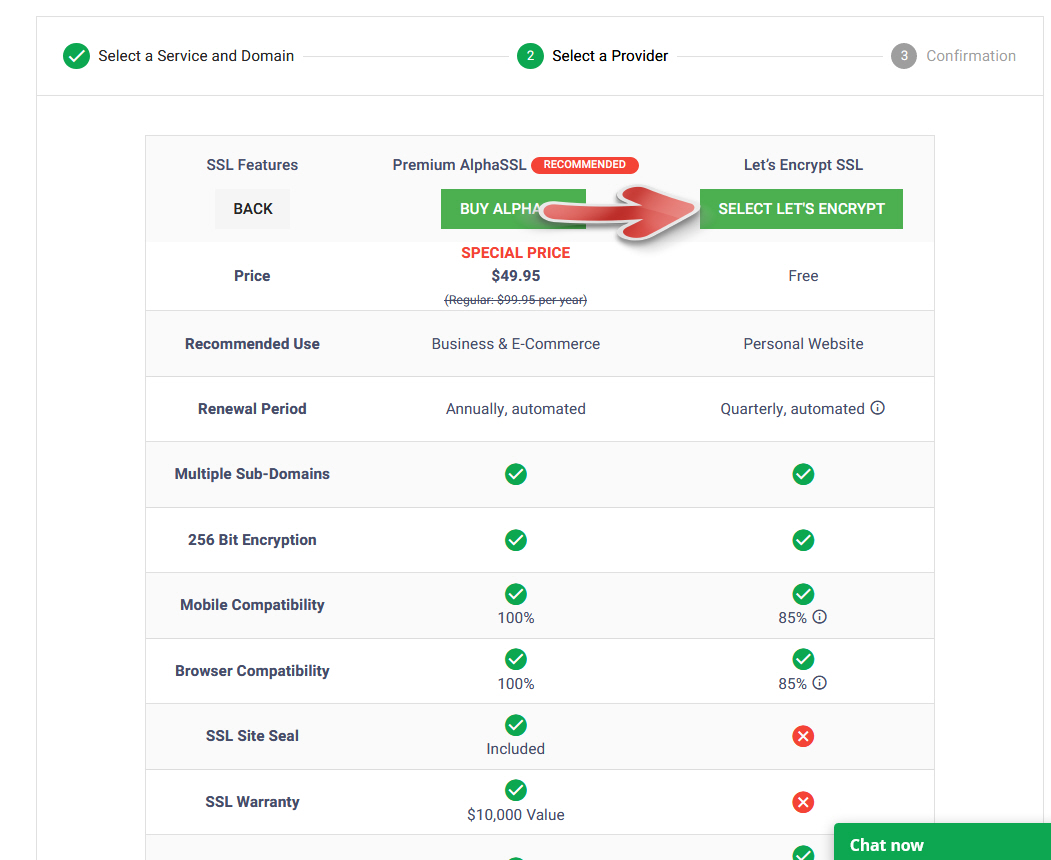
Task: Click the SSL Warranty row label
Action: click(x=252, y=802)
